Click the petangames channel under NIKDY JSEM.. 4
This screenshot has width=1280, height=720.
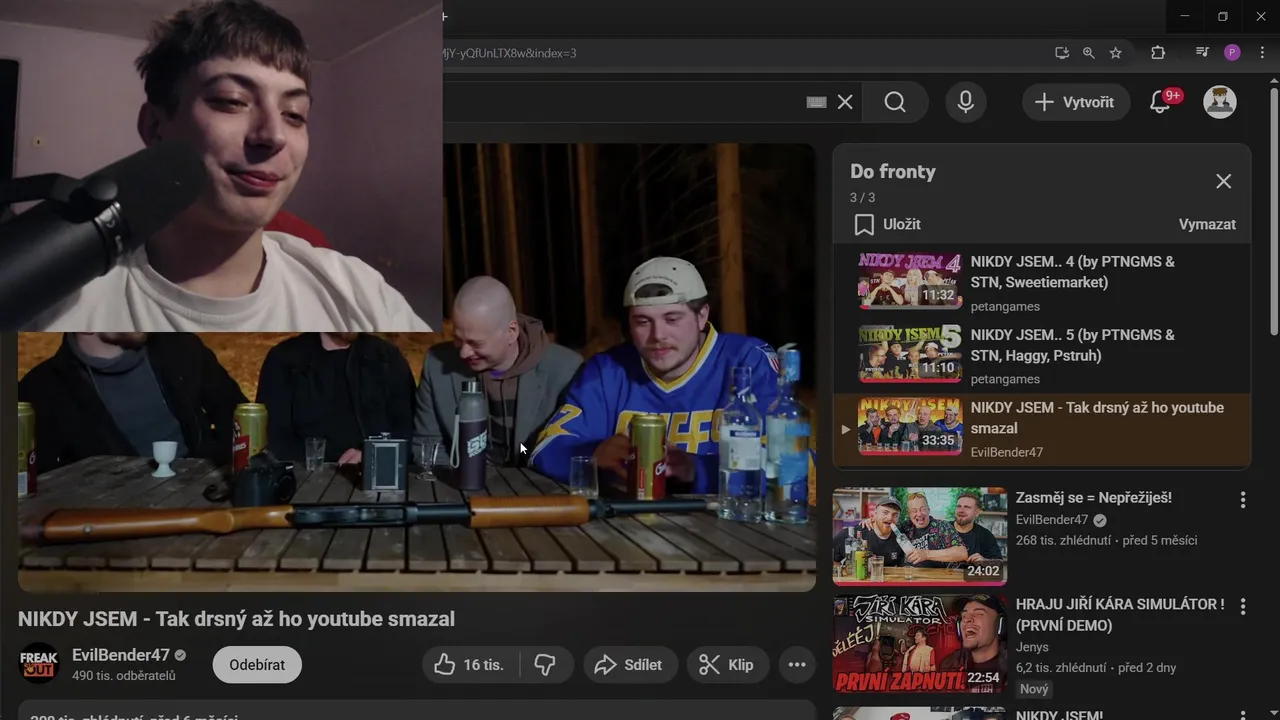(1005, 306)
